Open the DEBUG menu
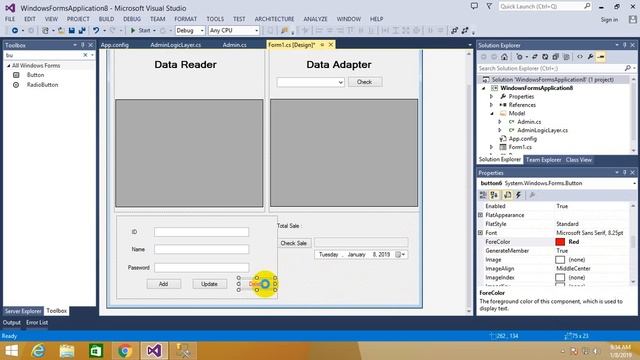Image resolution: width=640 pixels, height=360 pixels. 132,19
